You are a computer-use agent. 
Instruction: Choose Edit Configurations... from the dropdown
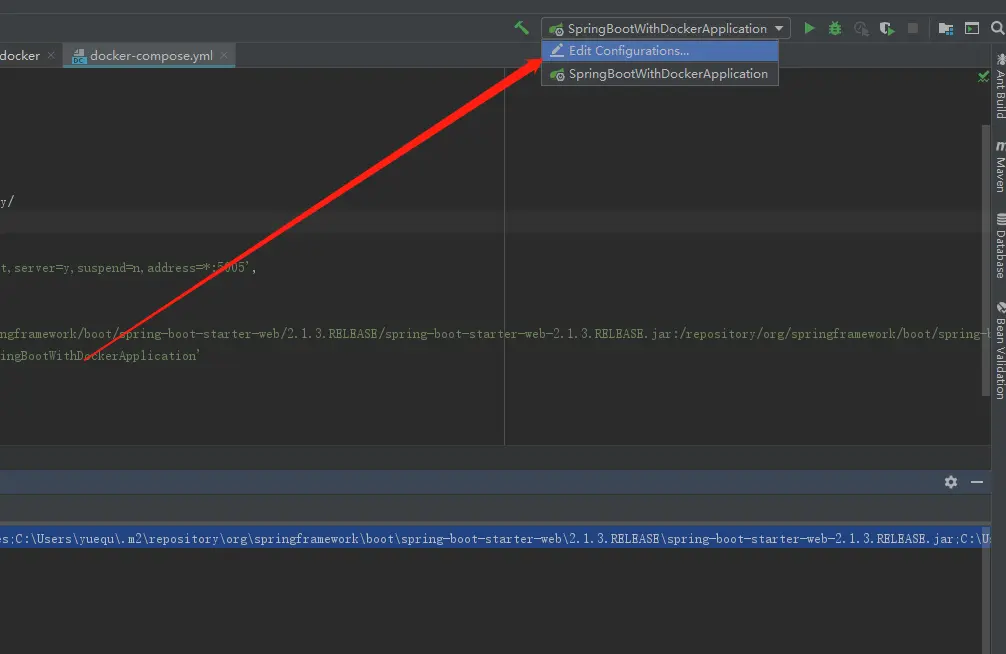click(x=660, y=51)
